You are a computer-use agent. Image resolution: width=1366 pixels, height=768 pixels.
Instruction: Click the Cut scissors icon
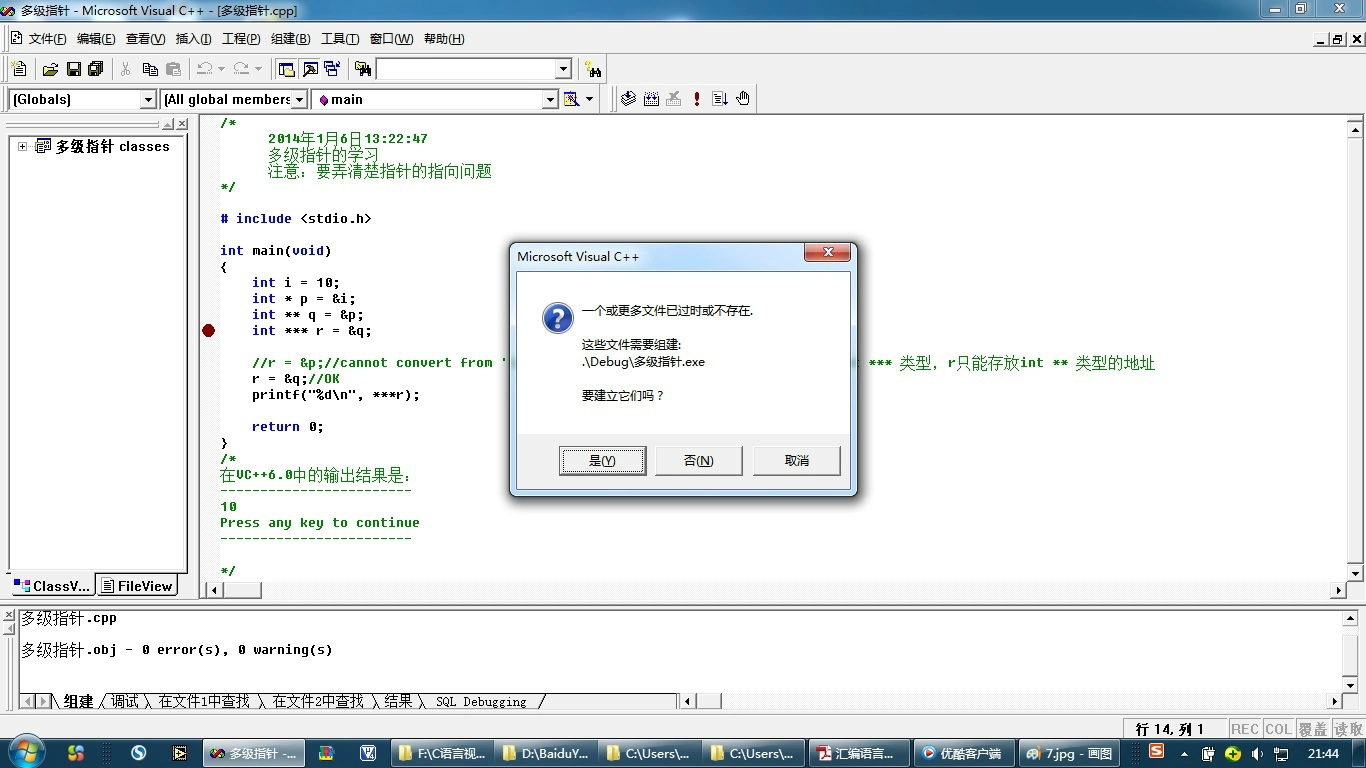(126, 69)
